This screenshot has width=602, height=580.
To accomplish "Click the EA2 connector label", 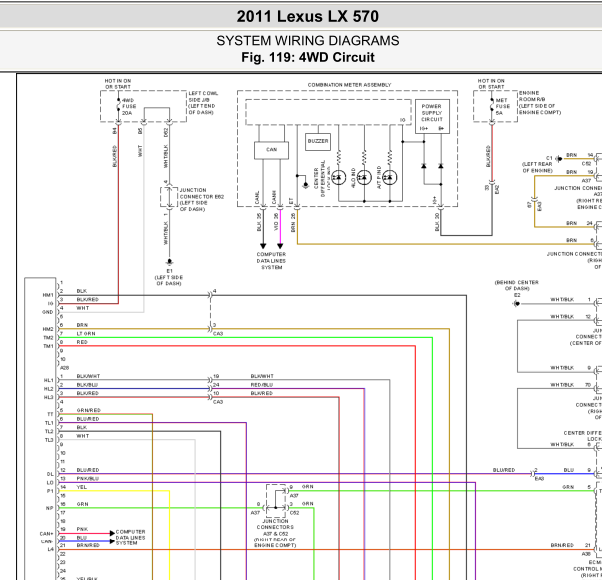I will (x=497, y=189).
